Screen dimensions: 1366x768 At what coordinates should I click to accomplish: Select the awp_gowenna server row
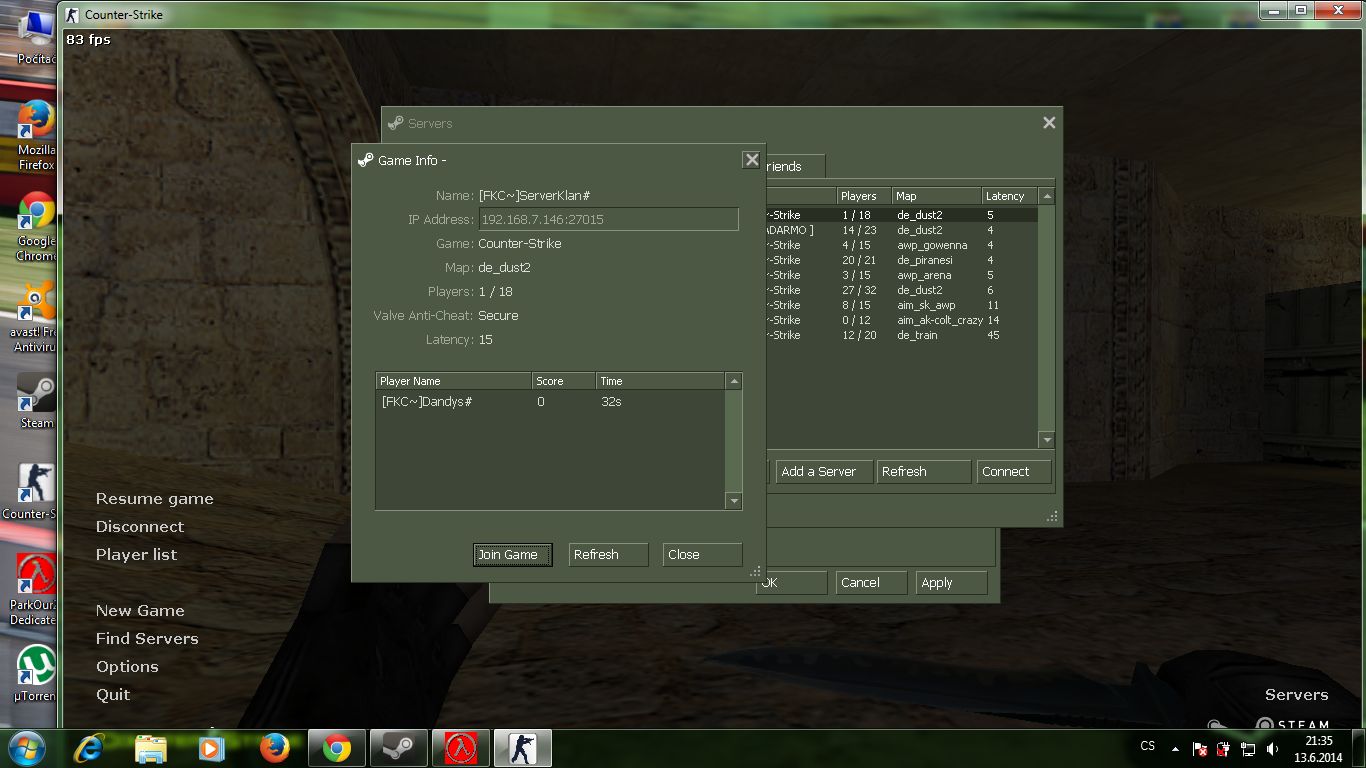[902, 245]
